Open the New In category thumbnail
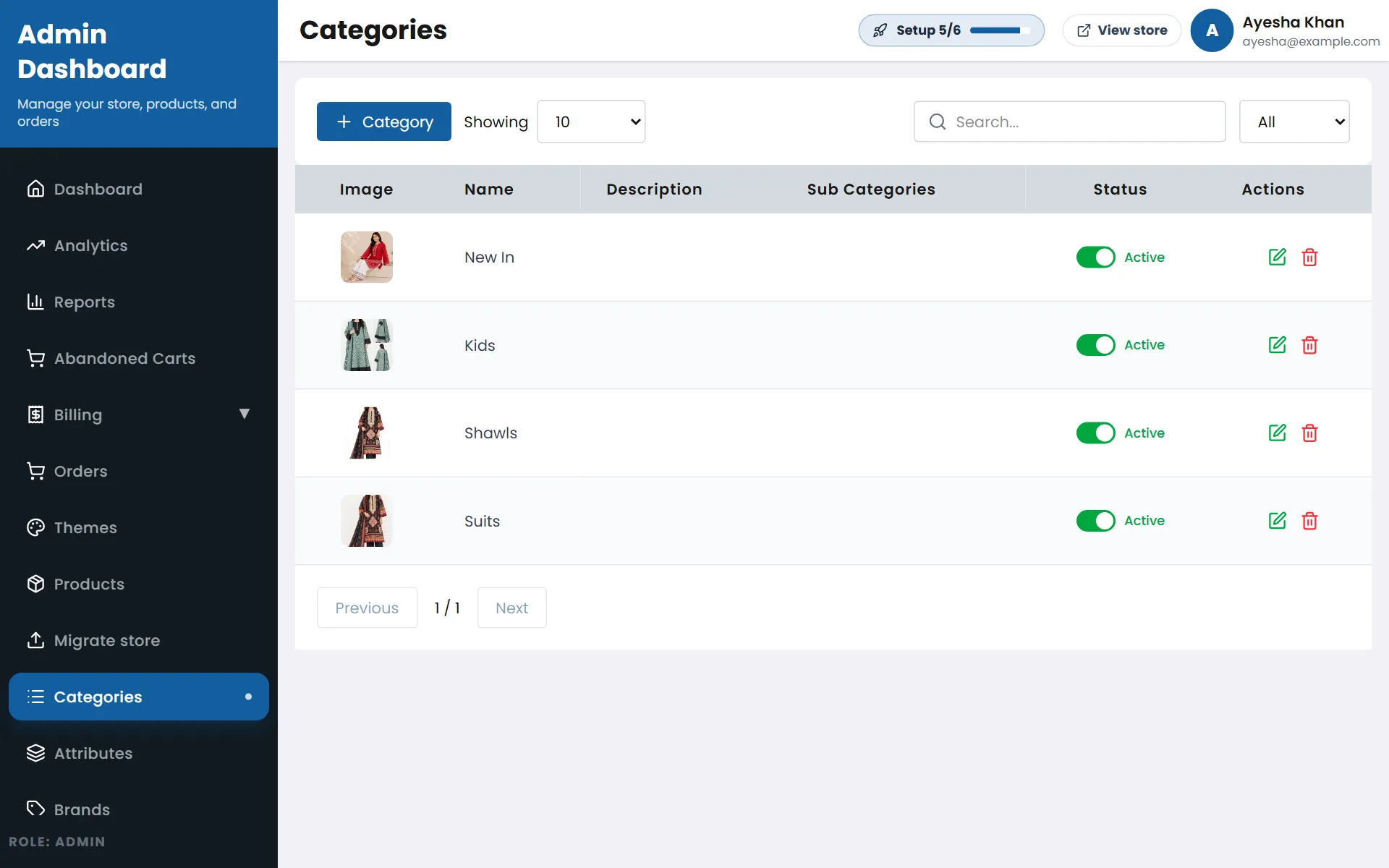Screen dimensions: 1389x868 367,257
